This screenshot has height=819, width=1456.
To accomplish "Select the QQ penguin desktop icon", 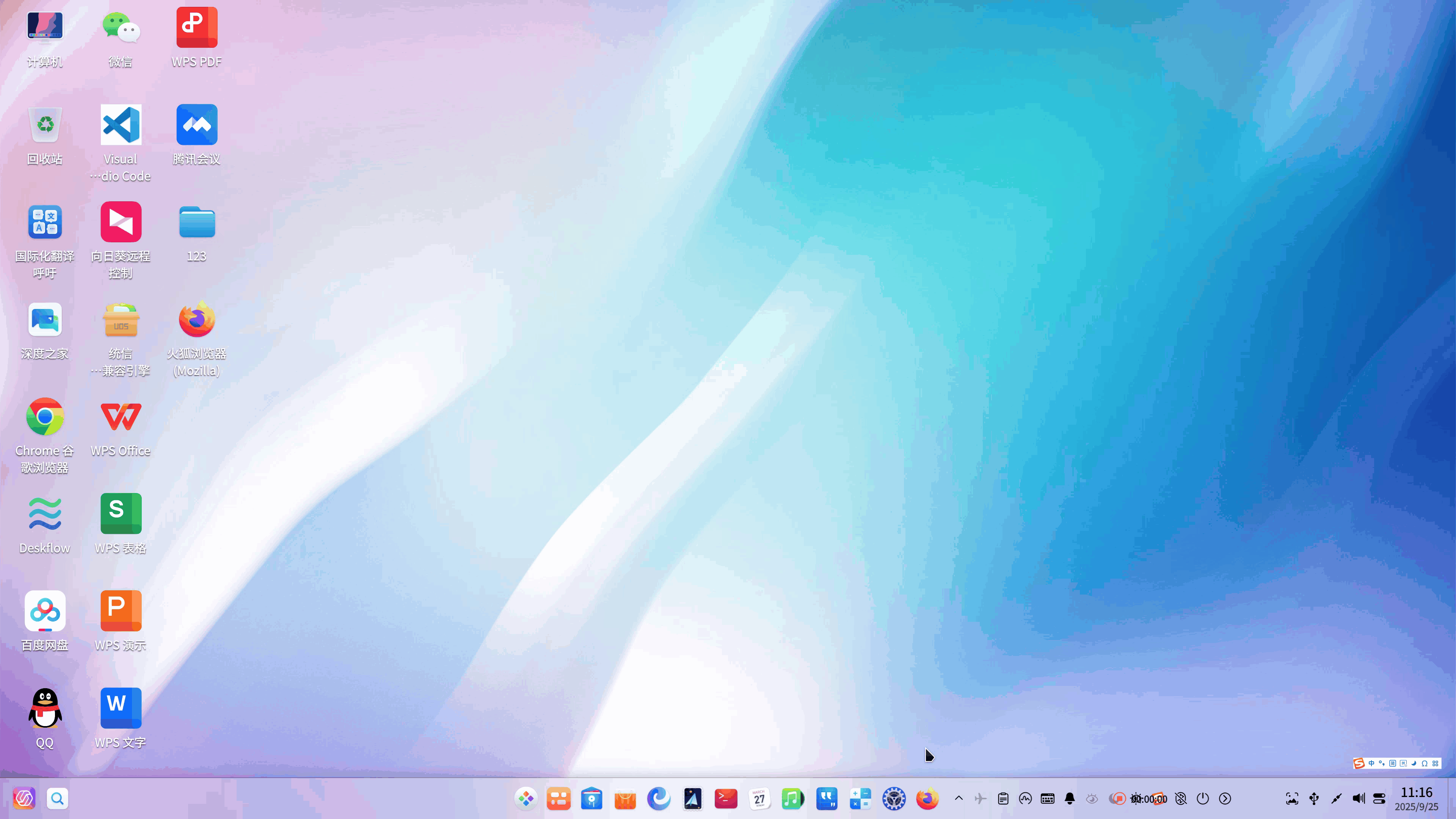I will click(45, 708).
